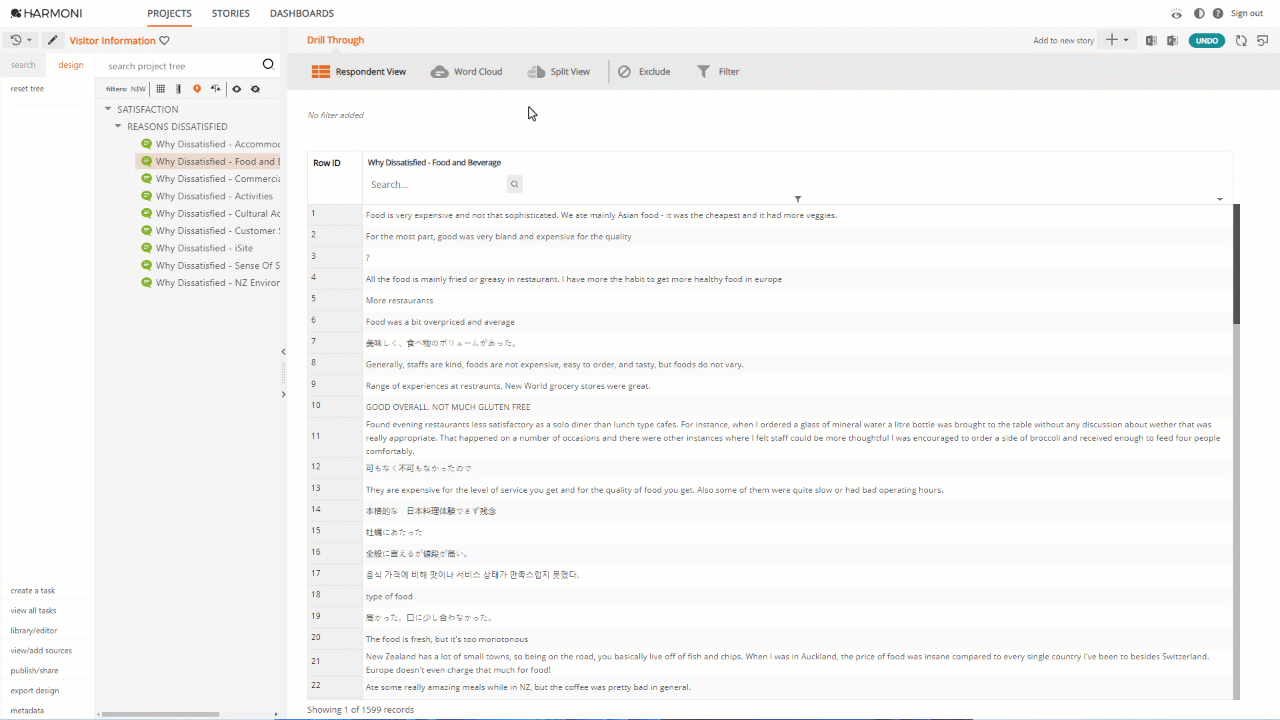The height and width of the screenshot is (720, 1280).
Task: Click the refresh arrows icon
Action: click(1241, 41)
